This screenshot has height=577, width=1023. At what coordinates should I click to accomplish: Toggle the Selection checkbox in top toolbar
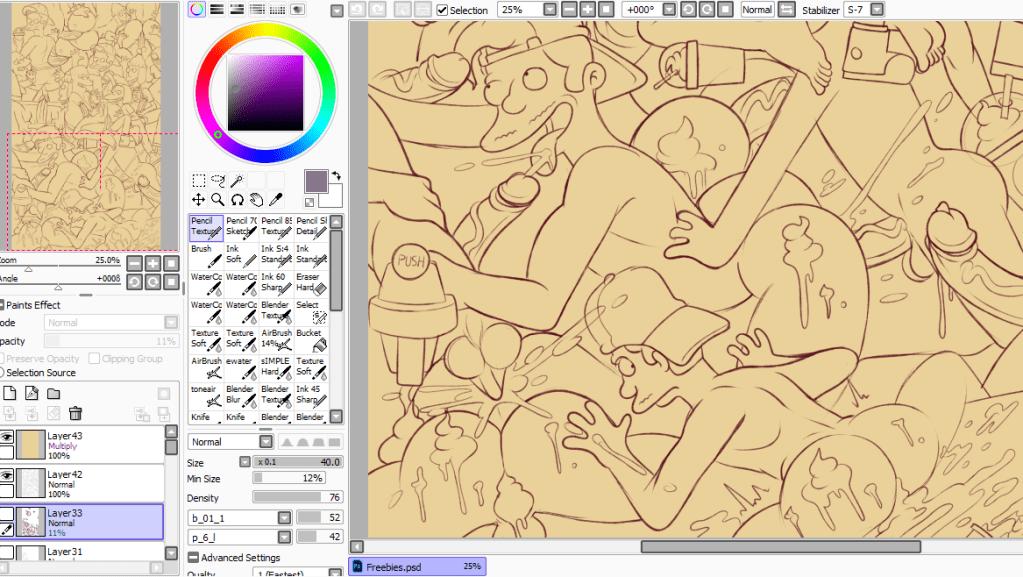pos(443,10)
